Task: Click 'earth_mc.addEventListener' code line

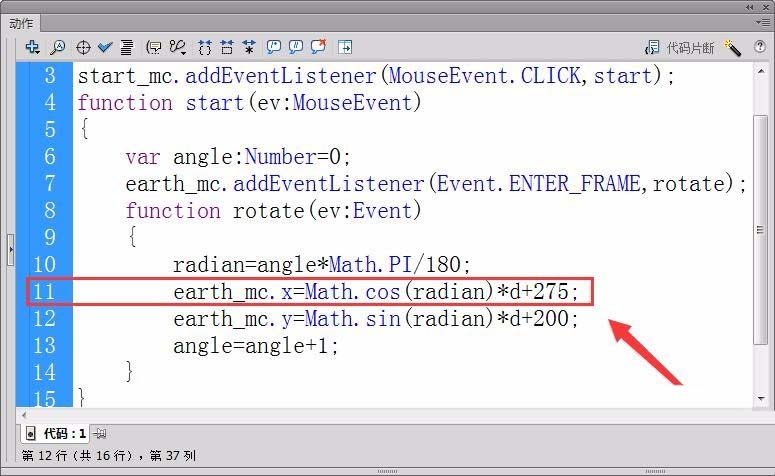Action: [x=435, y=184]
